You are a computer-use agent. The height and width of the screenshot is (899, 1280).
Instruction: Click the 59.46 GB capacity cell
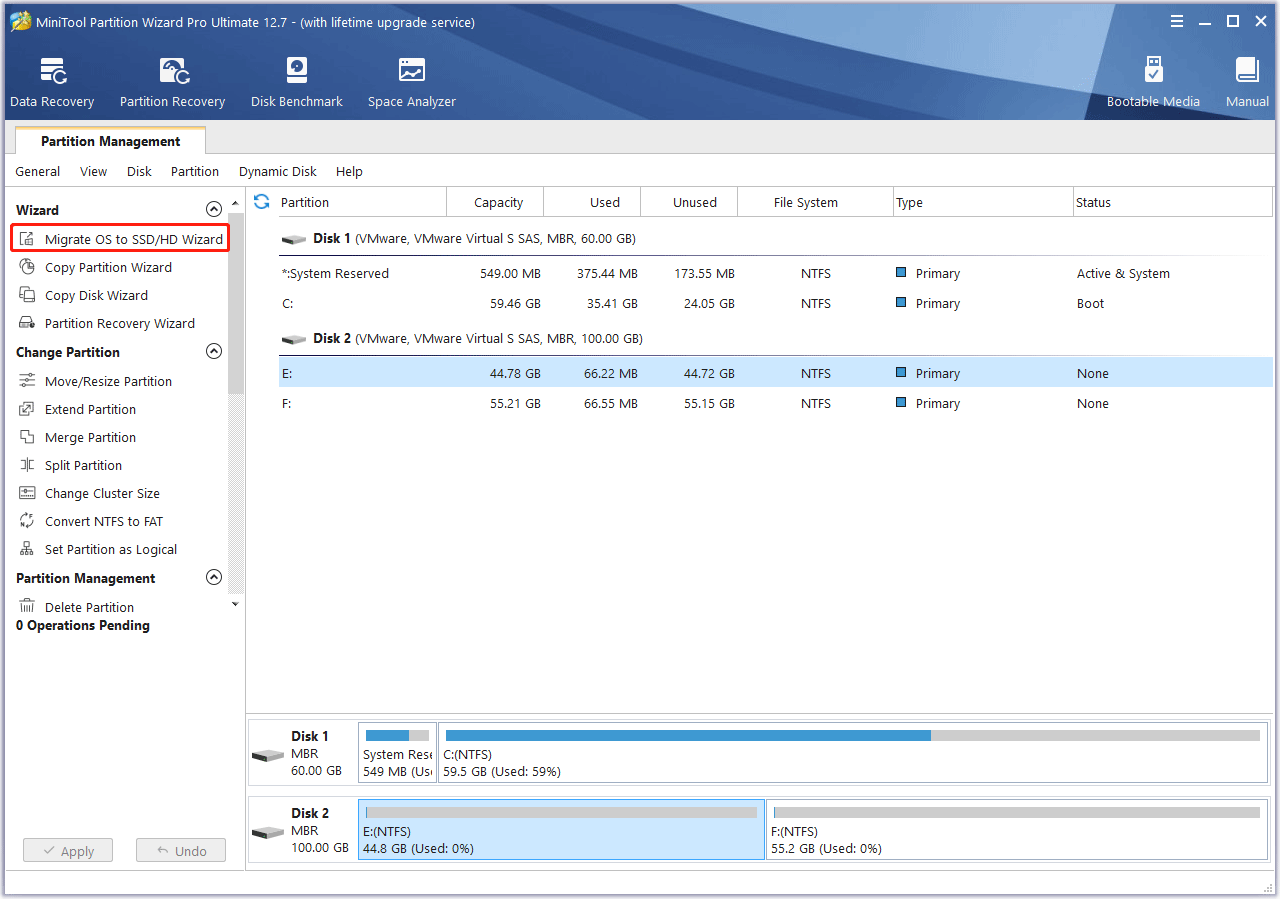pos(513,303)
